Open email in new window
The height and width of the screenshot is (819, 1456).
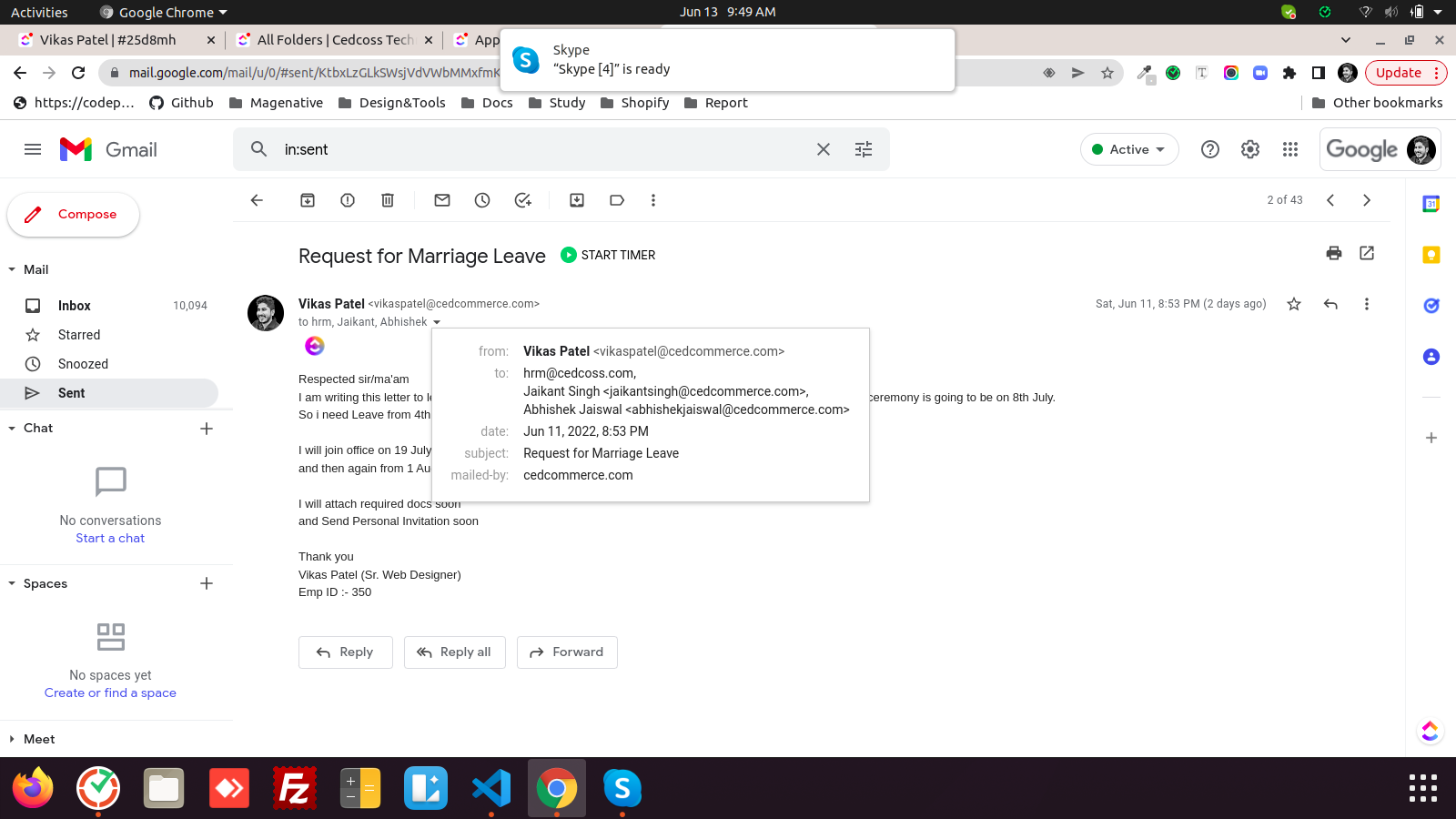click(x=1367, y=253)
